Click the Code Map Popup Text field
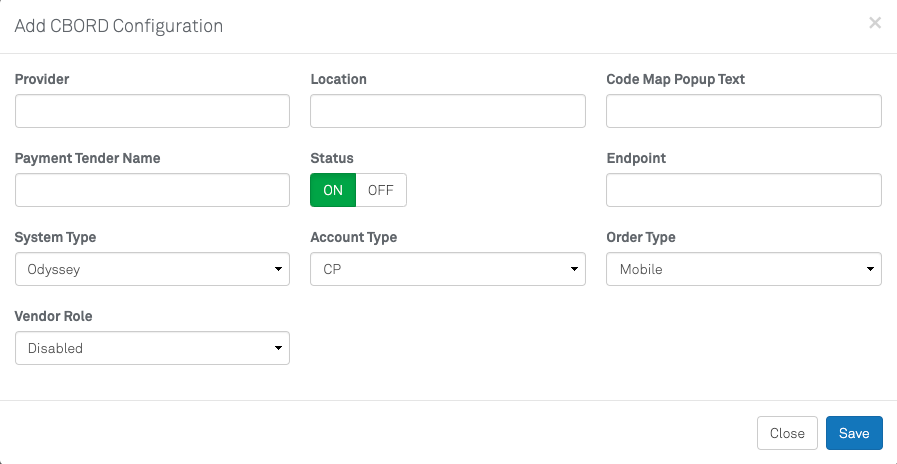Screen dimensions: 897x464 click(743, 111)
